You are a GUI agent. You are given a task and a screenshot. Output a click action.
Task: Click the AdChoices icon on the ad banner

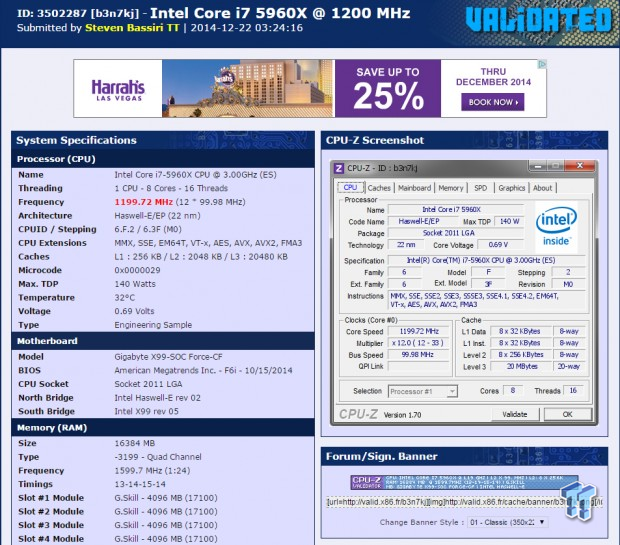coord(542,64)
